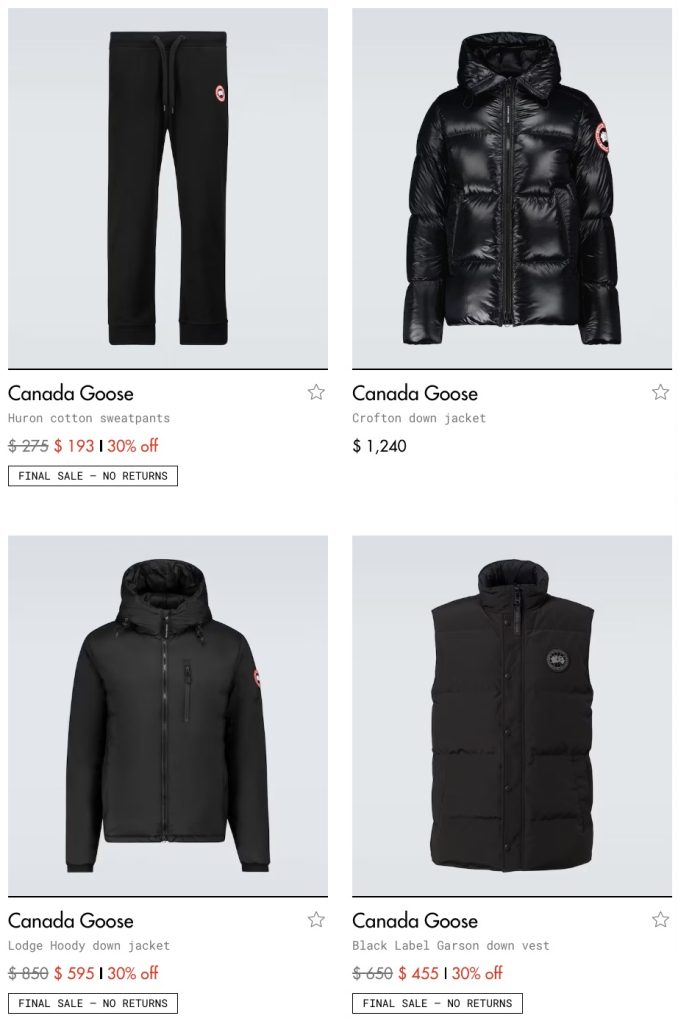View the Garson down vest photo
Screen dimensions: 678x1024
pos(512,716)
